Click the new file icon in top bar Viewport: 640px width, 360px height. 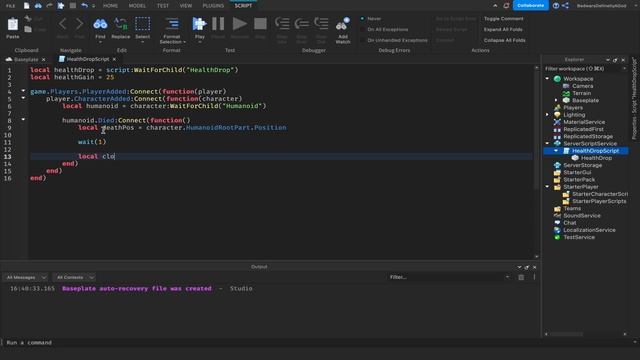click(x=27, y=6)
